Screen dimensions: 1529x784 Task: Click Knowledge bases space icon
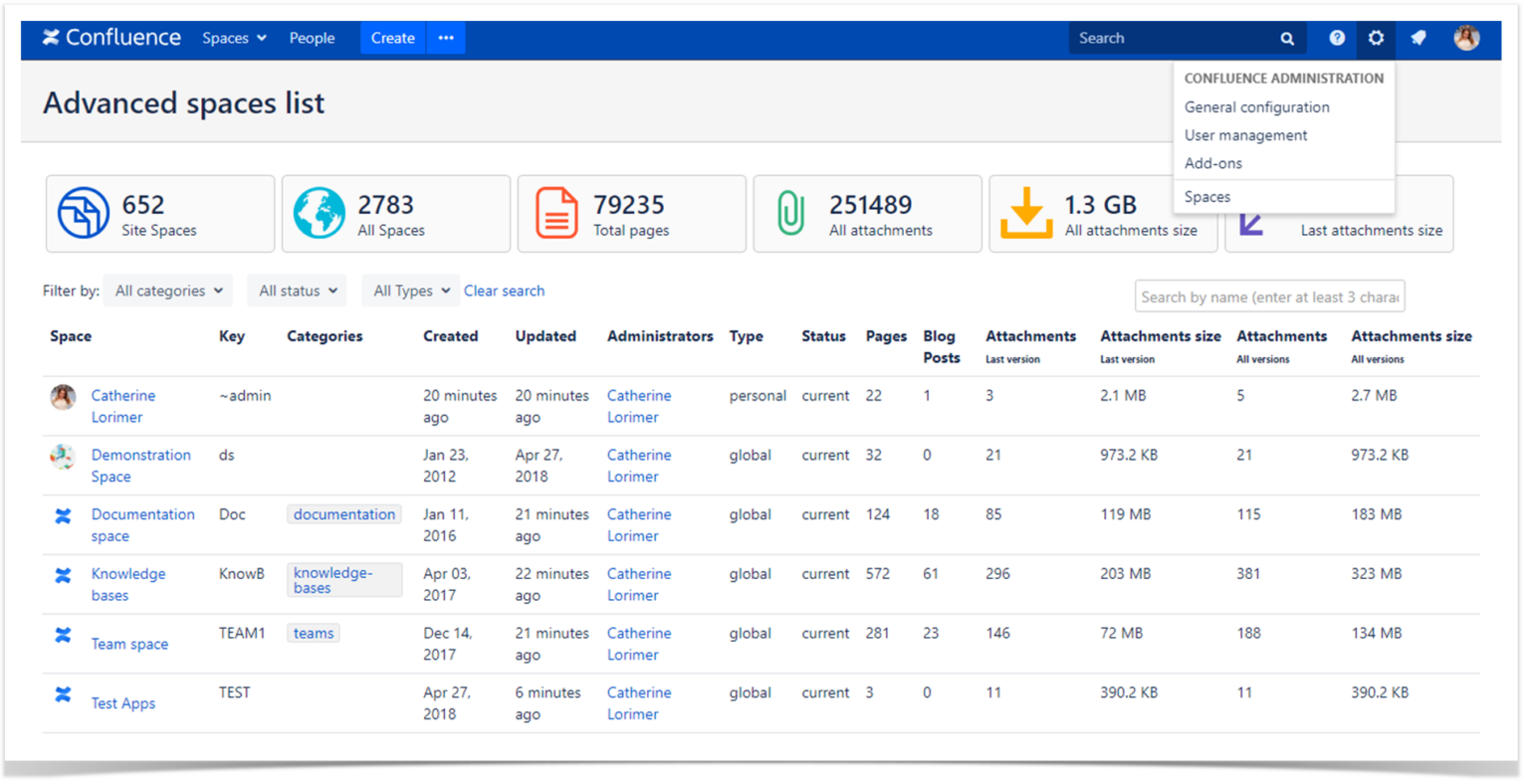coord(63,575)
